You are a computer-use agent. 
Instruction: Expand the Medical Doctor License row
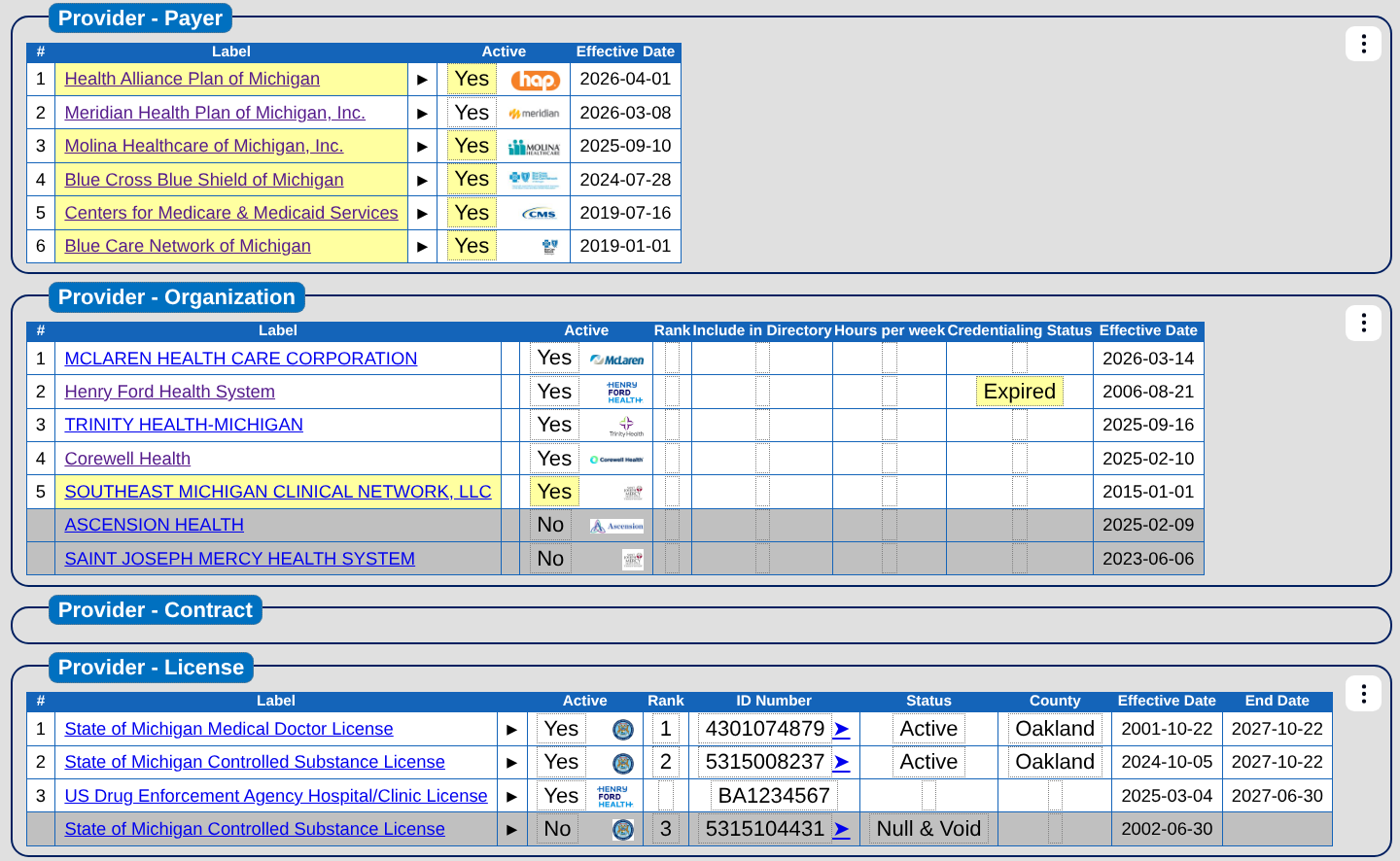point(511,730)
